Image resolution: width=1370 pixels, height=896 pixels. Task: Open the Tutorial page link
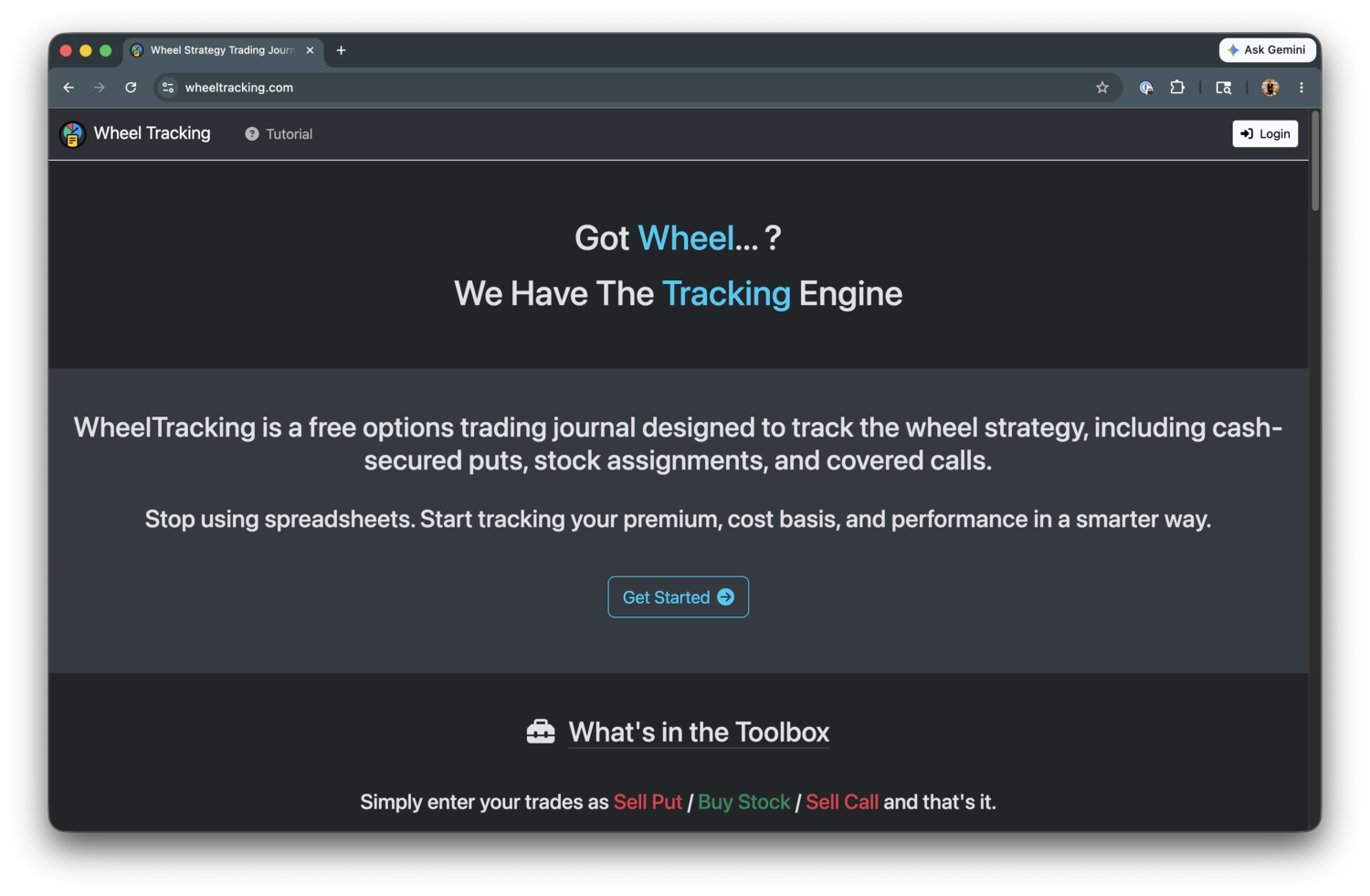279,134
